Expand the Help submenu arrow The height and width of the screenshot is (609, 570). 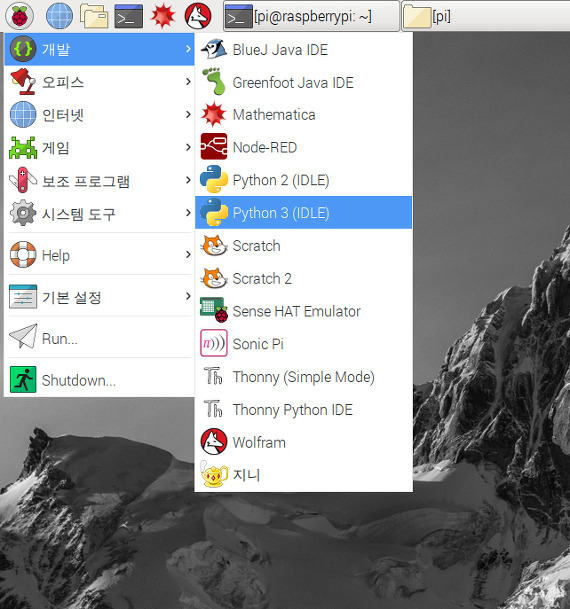click(x=188, y=254)
